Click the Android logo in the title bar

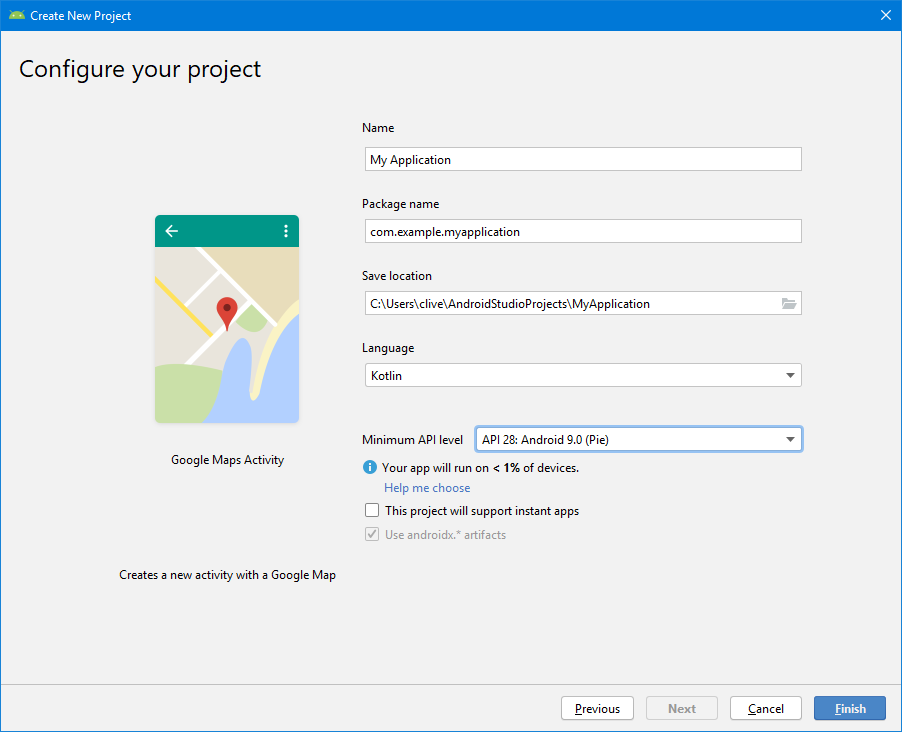[15, 15]
